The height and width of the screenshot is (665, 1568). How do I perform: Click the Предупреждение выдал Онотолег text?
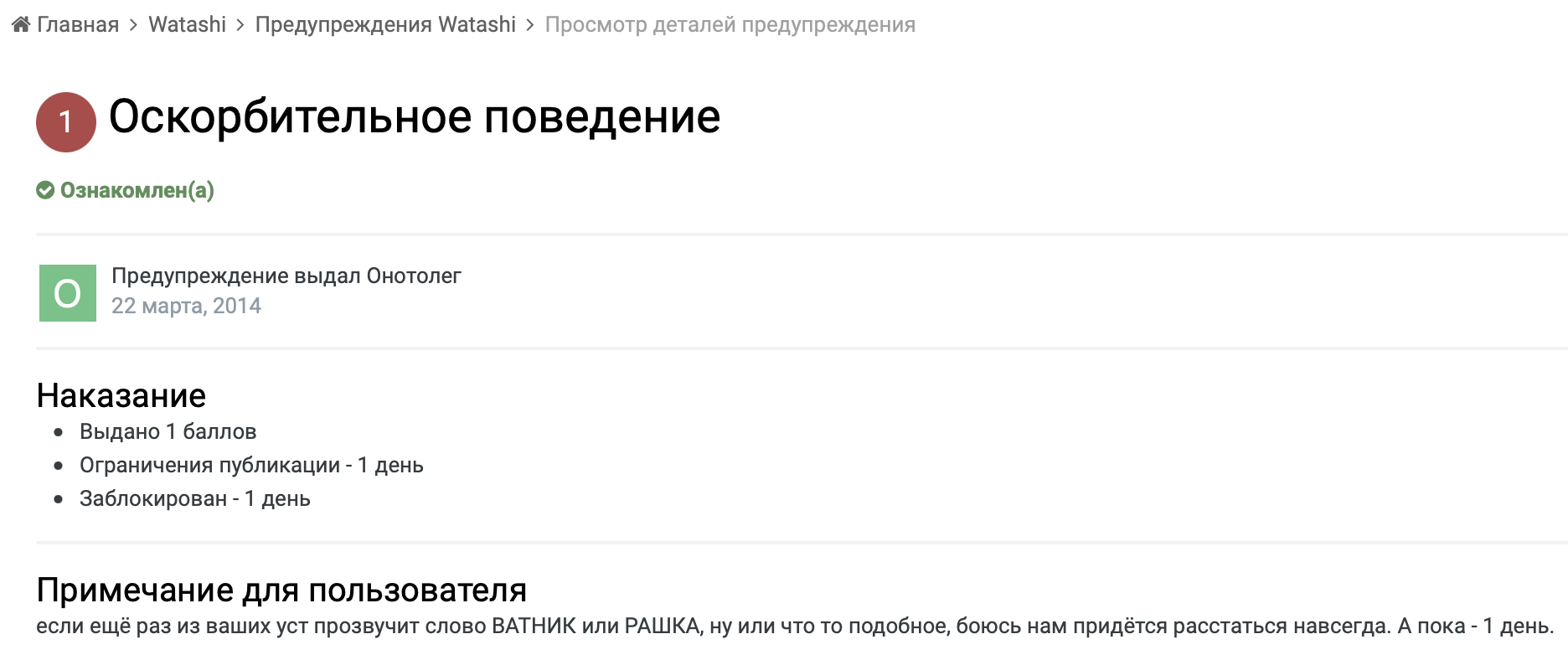click(286, 276)
